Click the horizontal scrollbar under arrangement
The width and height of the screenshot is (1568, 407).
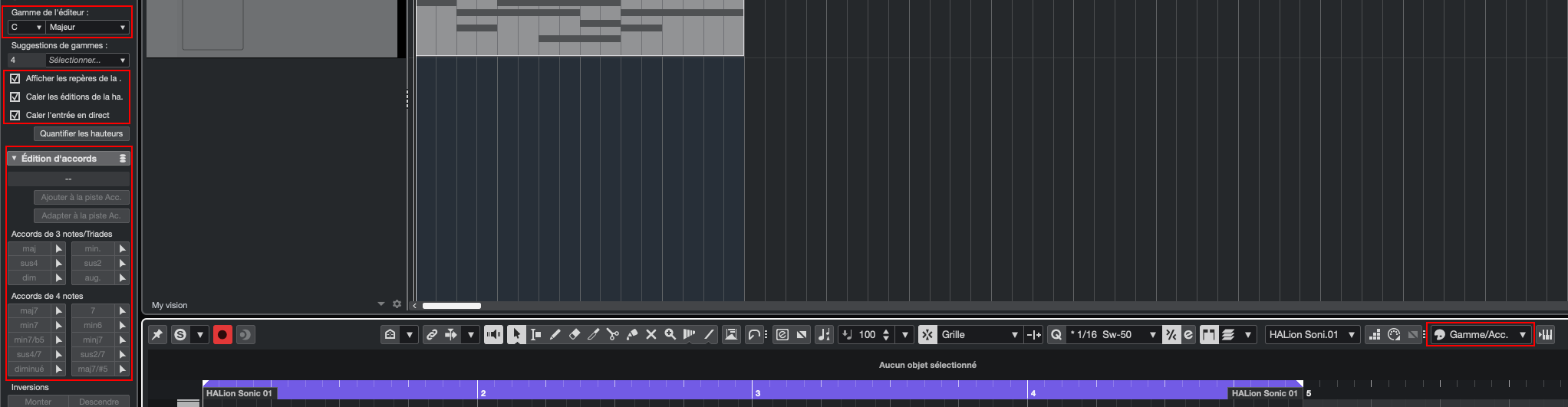click(452, 306)
